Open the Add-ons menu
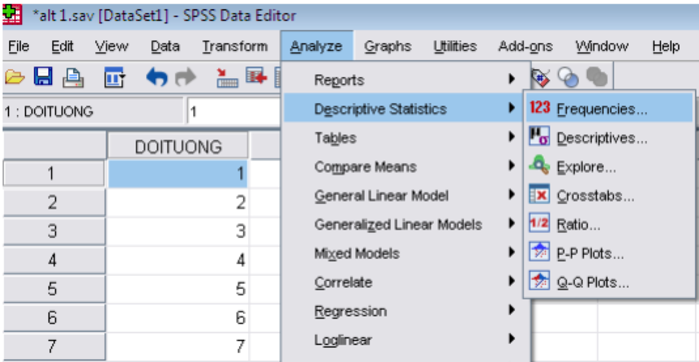The height and width of the screenshot is (362, 699). click(526, 46)
